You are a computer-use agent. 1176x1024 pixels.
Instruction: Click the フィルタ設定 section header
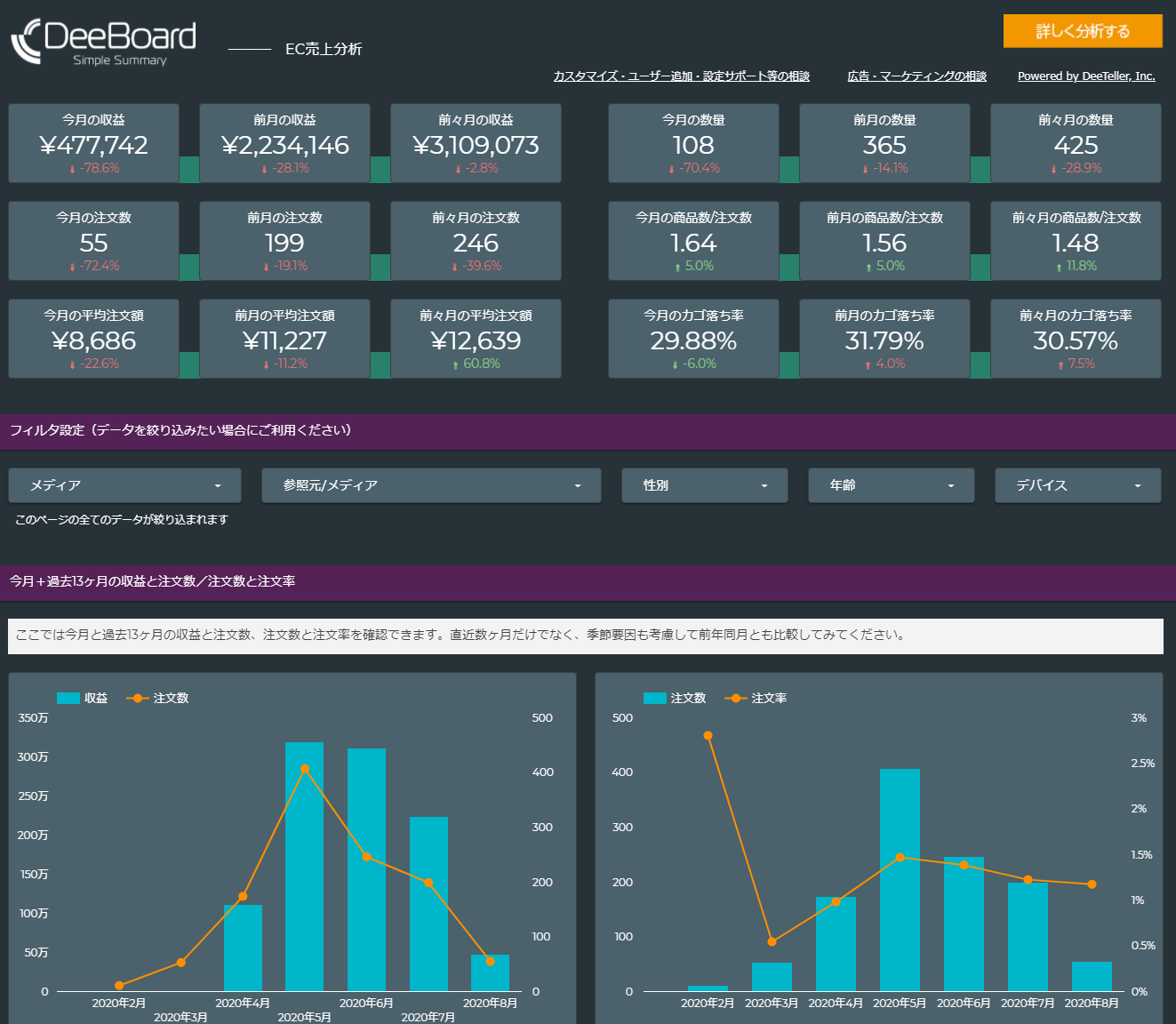(x=178, y=430)
